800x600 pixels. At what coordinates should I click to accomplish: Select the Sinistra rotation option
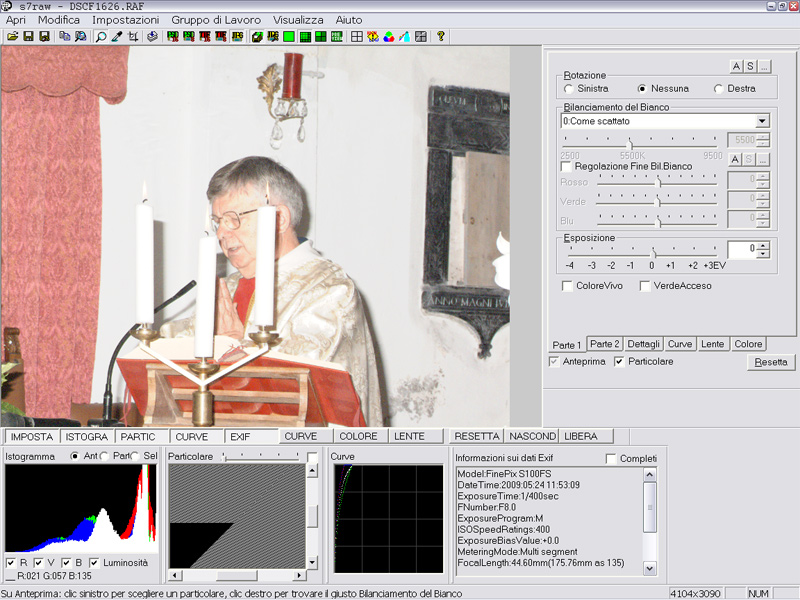coord(569,89)
